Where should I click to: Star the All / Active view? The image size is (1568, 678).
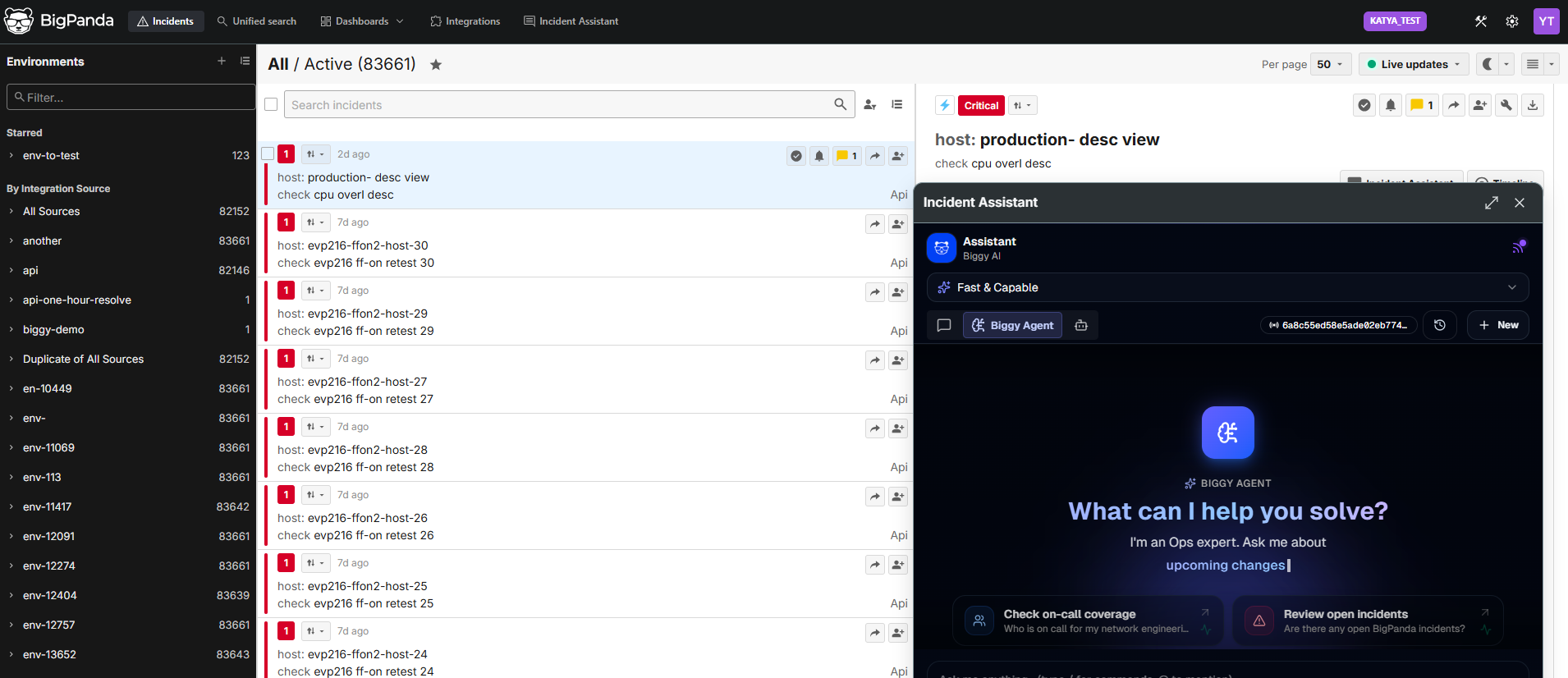(436, 65)
